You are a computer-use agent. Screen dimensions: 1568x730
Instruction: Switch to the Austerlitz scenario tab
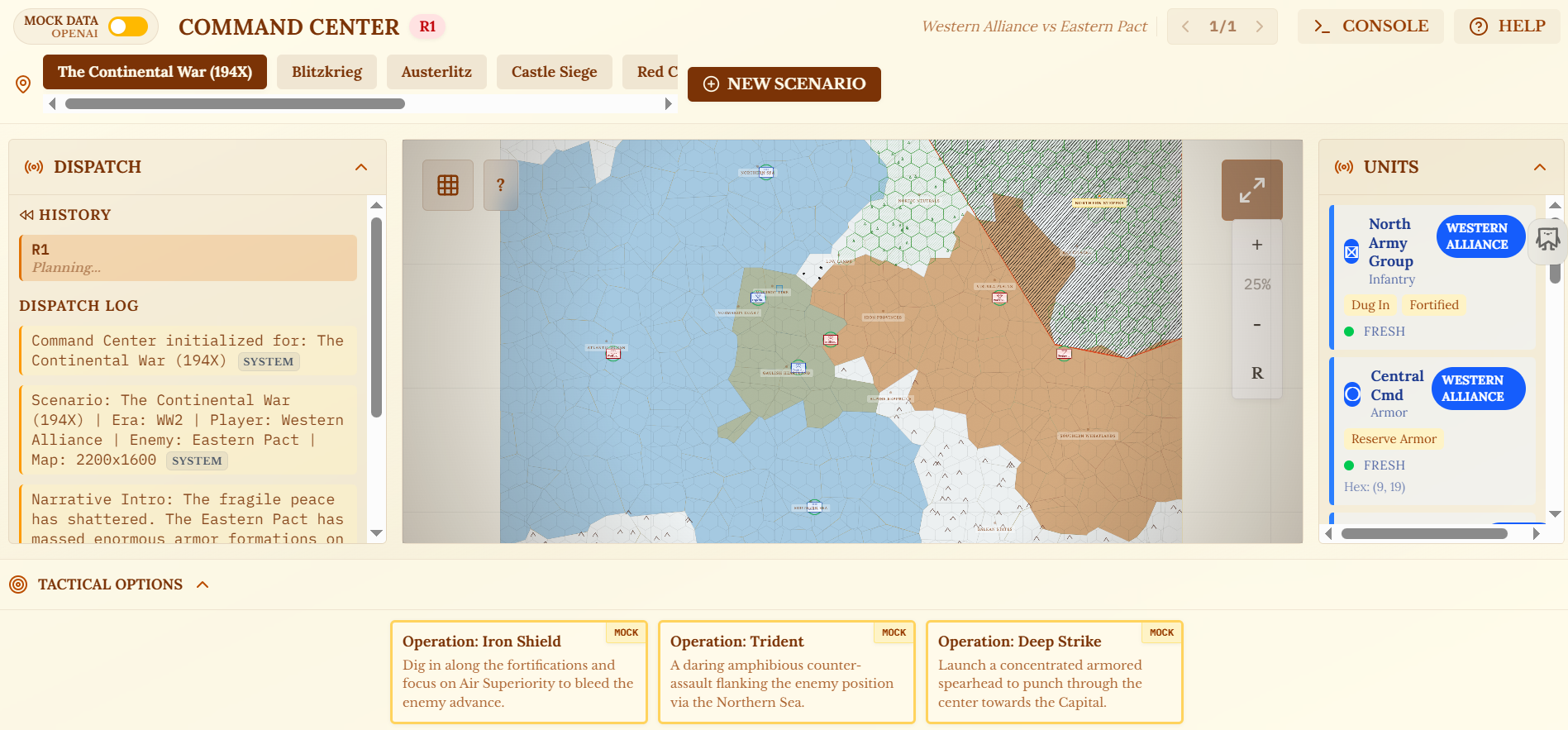436,72
